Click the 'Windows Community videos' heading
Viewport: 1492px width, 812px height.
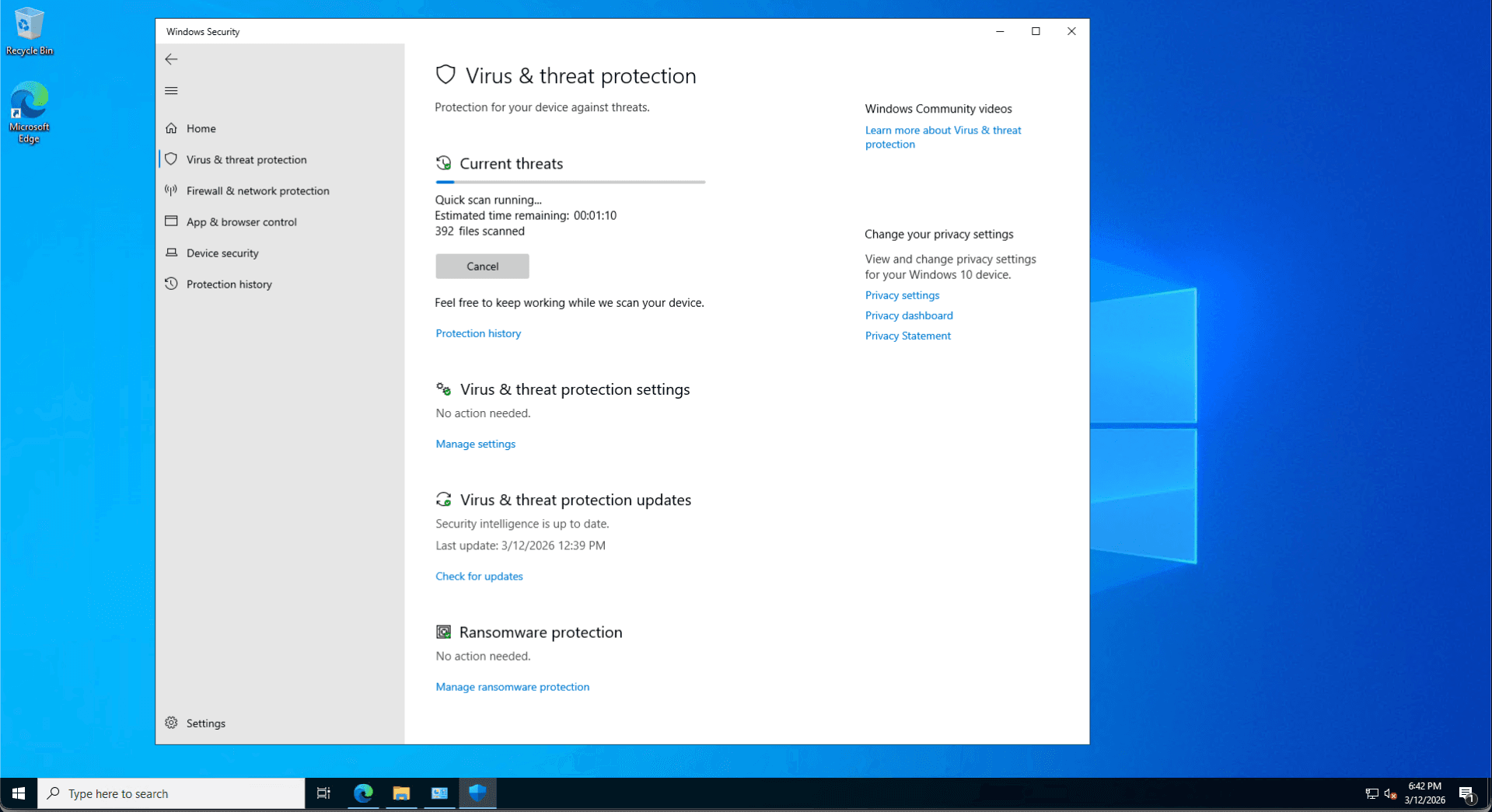pyautogui.click(x=938, y=109)
